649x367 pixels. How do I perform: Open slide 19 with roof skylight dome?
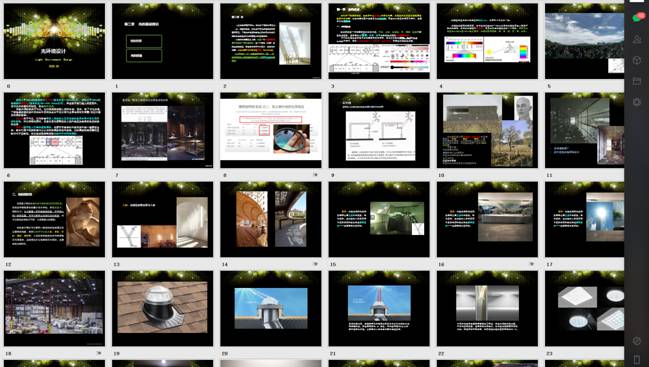point(163,308)
